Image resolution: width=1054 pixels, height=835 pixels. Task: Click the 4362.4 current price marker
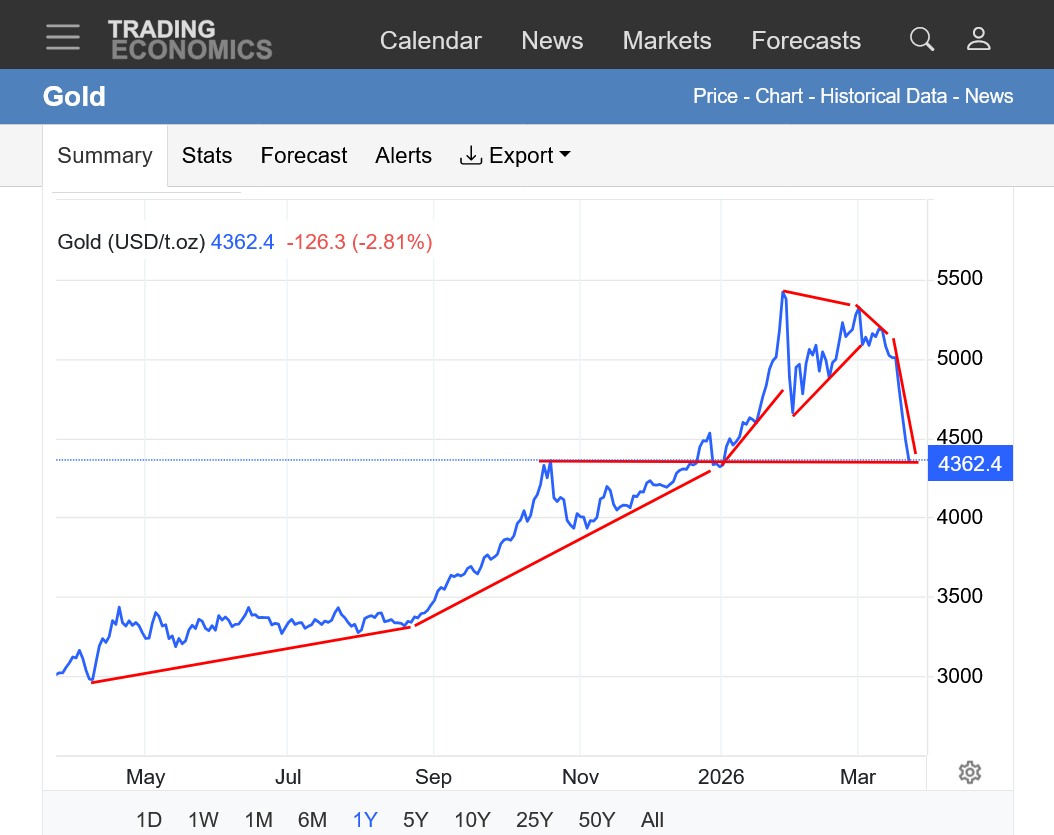[x=970, y=463]
